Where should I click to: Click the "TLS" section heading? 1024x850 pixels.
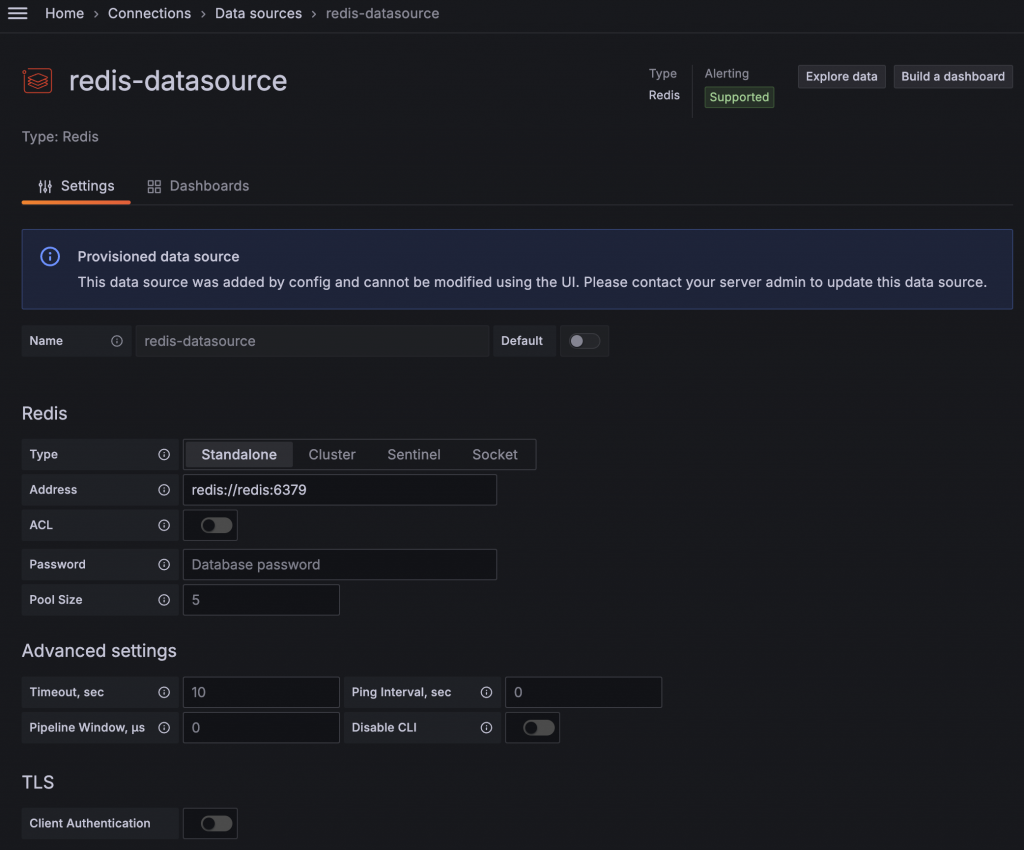pyautogui.click(x=38, y=782)
